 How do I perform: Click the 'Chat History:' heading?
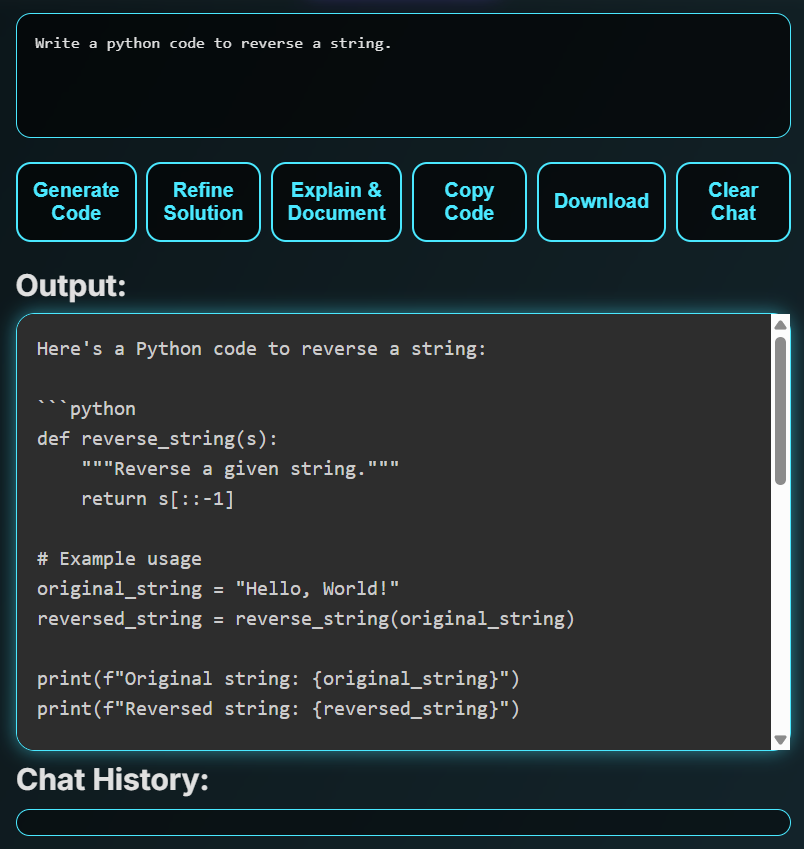tap(113, 780)
